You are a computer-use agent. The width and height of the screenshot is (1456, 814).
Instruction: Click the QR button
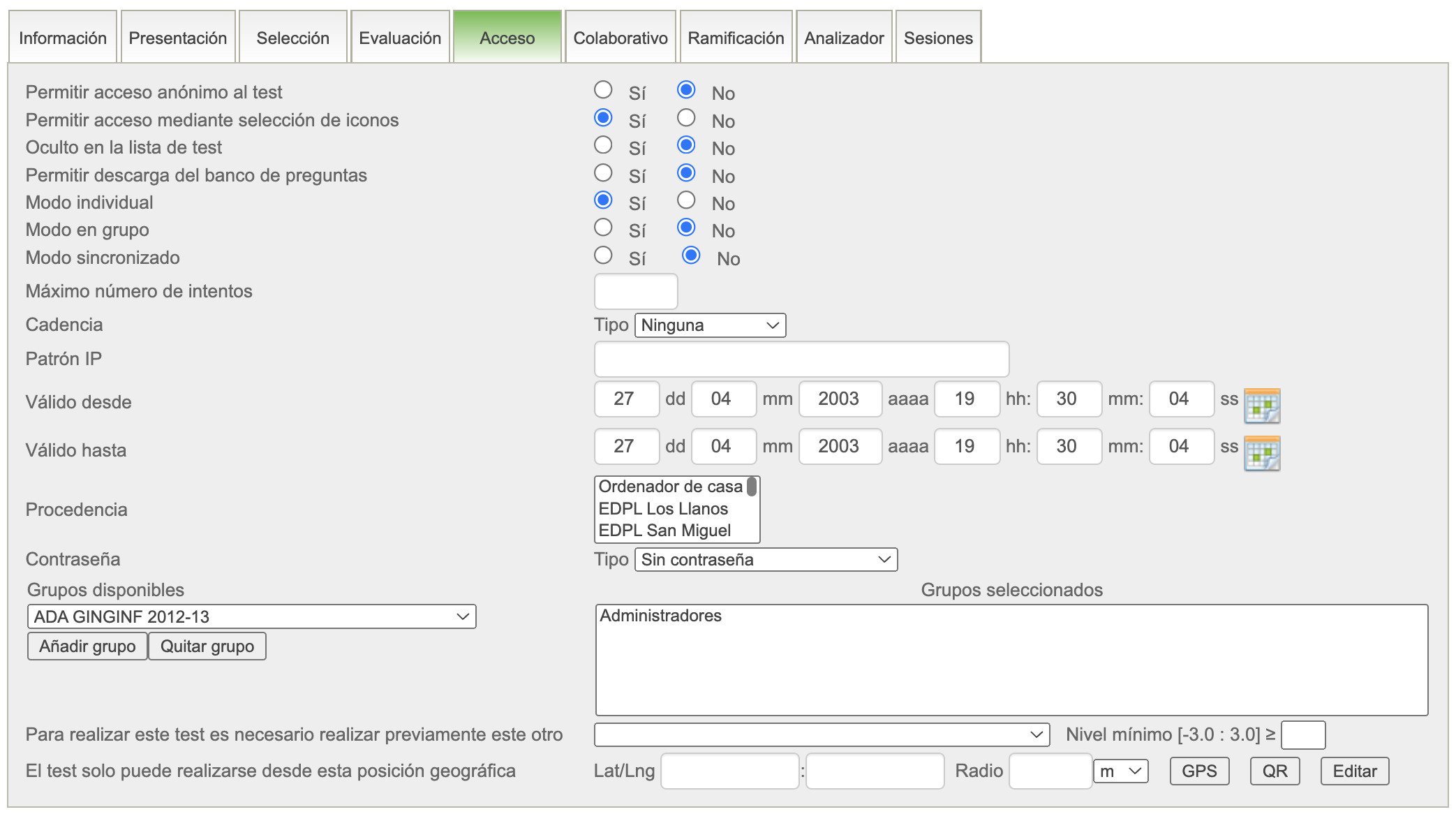pos(1274,771)
